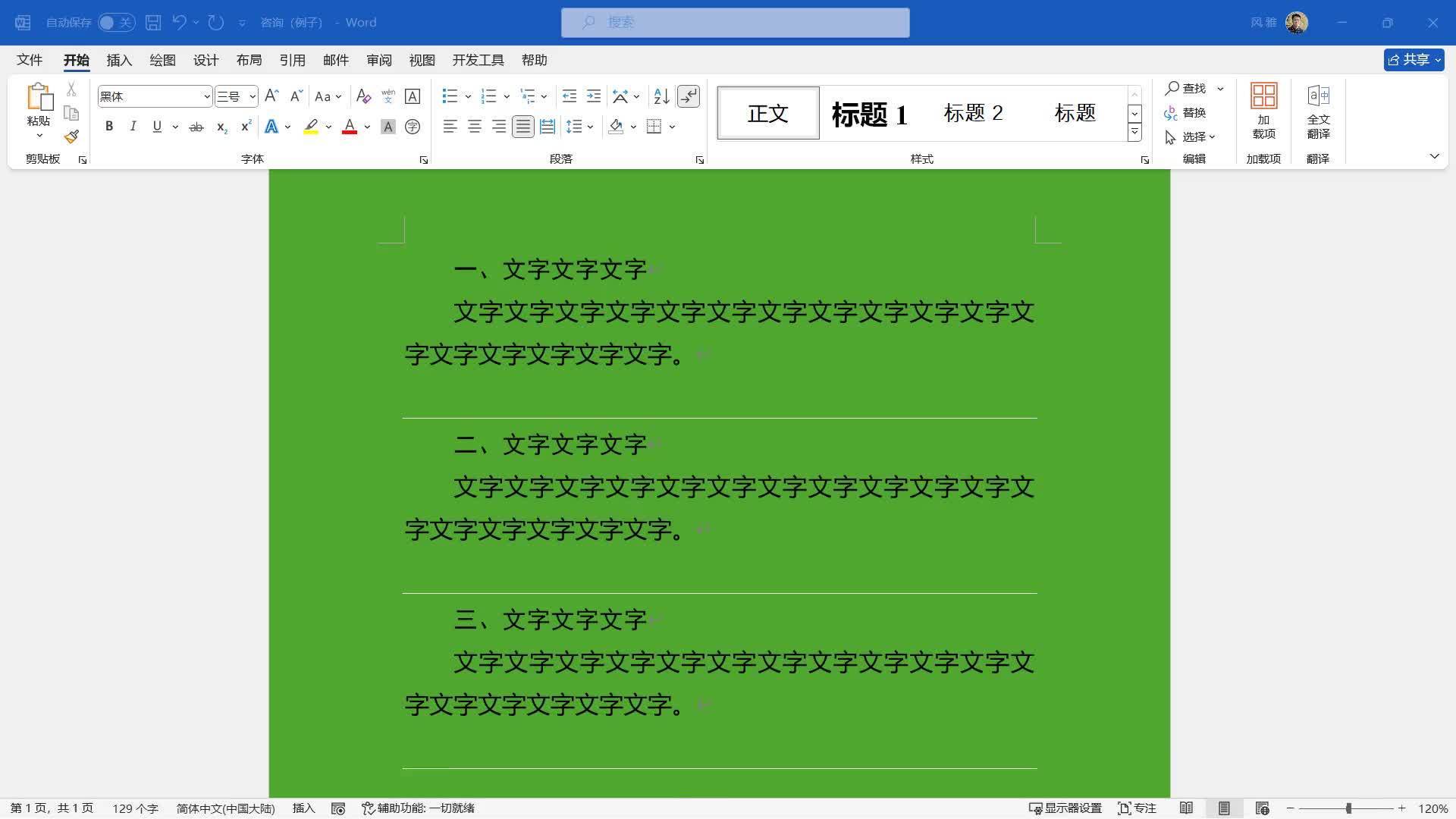The width and height of the screenshot is (1456, 819).
Task: Expand the 选择 (Select) dropdown
Action: (1213, 137)
